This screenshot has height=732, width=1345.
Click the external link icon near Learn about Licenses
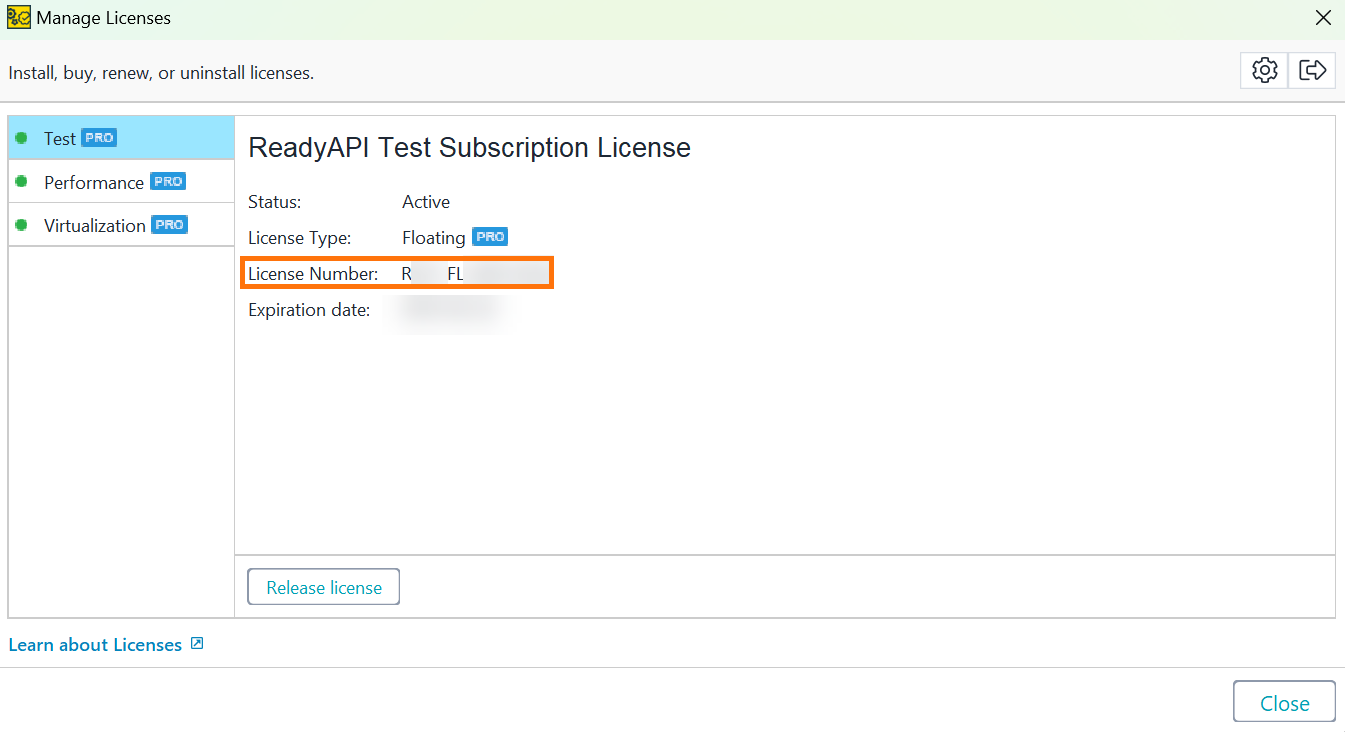[x=196, y=644]
